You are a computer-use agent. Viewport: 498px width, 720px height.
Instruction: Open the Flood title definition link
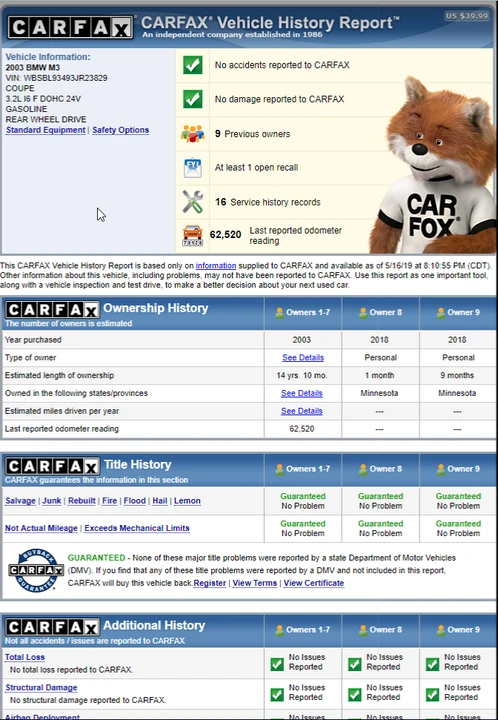[x=134, y=501]
